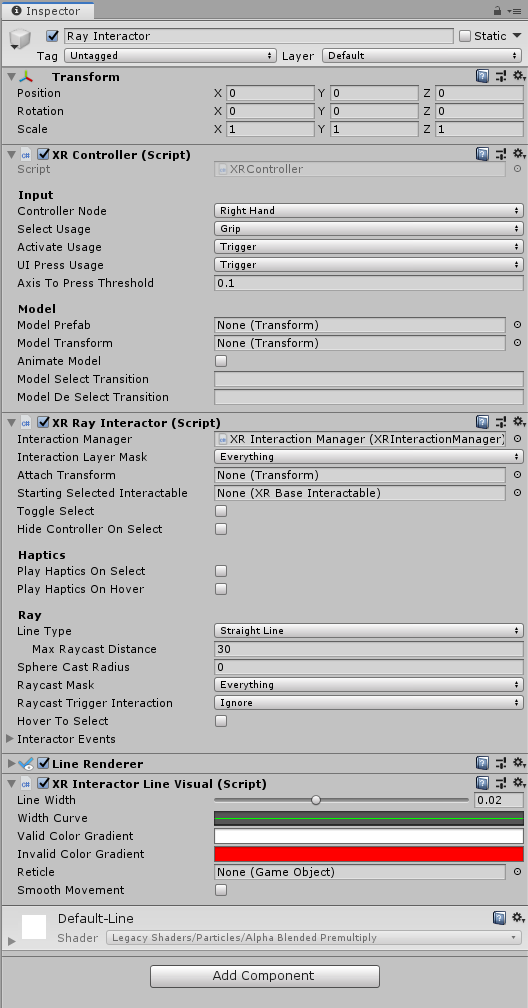This screenshot has height=1008, width=528.
Task: Expand the Line Renderer component foldout
Action: 11,764
